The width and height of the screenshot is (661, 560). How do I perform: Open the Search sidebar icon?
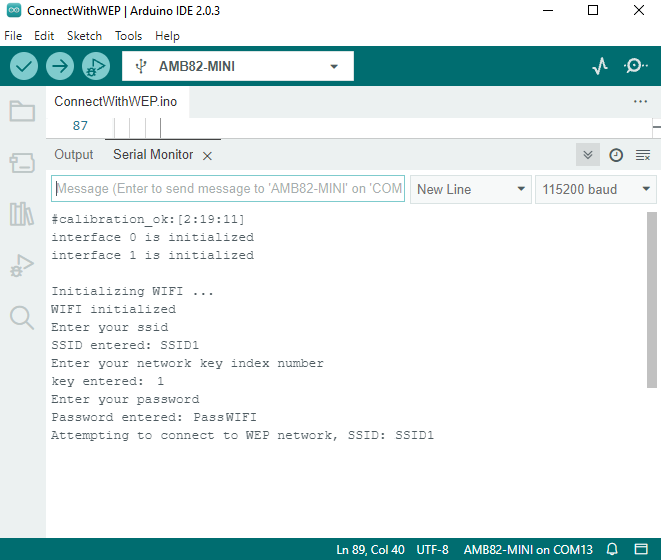point(22,318)
